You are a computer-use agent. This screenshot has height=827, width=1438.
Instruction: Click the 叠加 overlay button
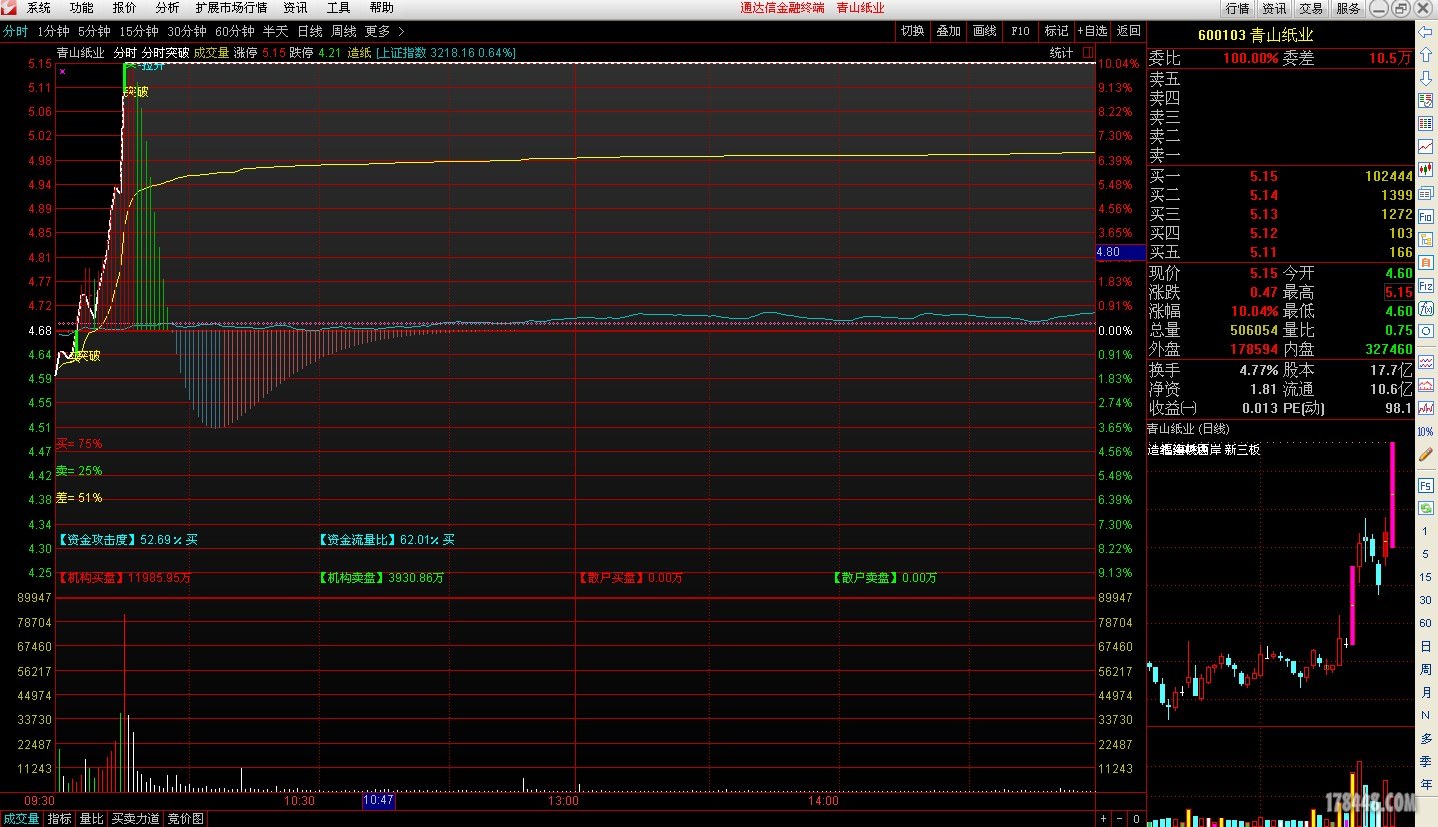pos(948,31)
